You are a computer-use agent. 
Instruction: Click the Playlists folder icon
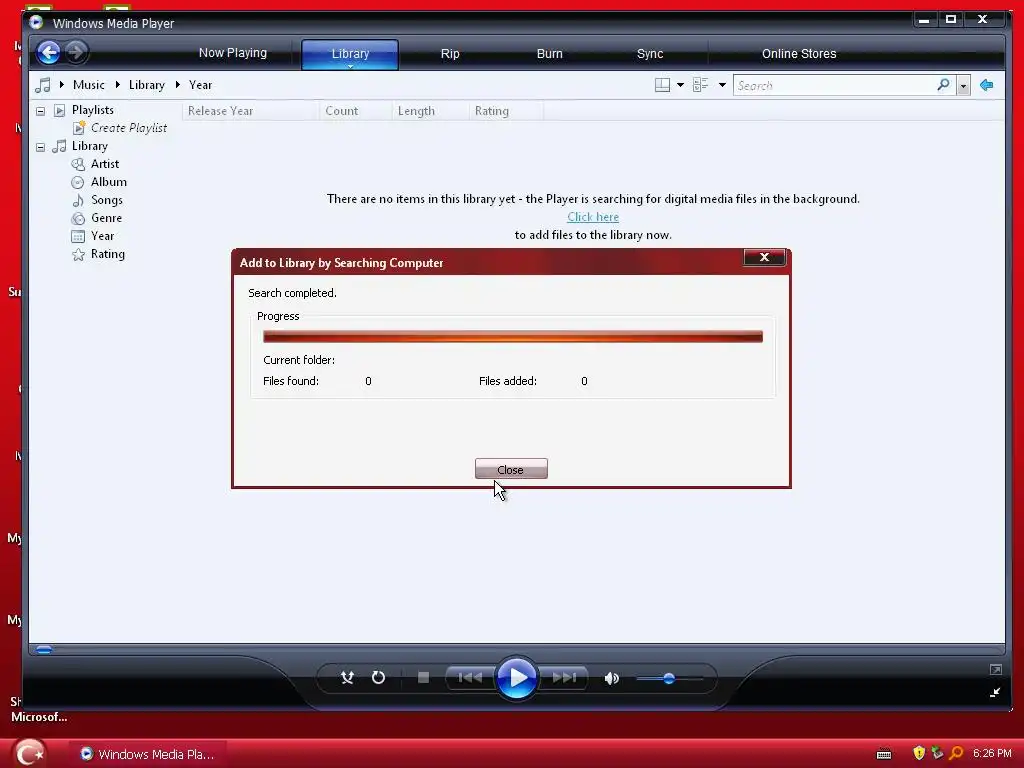(x=59, y=110)
